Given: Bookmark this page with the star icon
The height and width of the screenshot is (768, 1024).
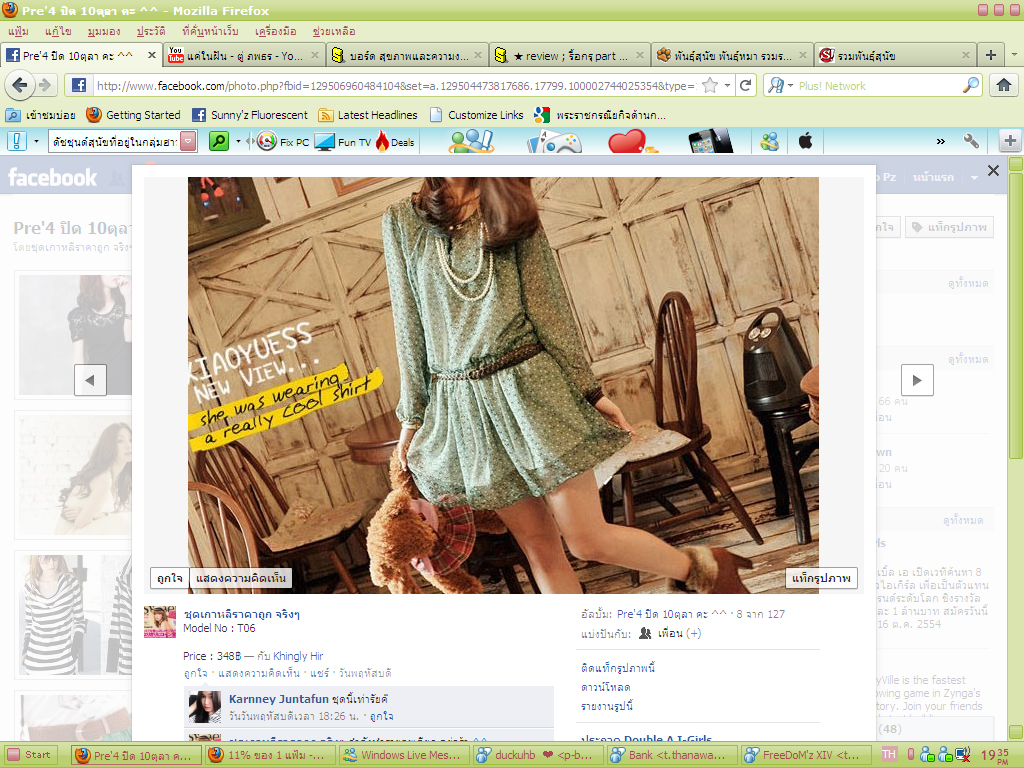Looking at the screenshot, I should (710, 86).
